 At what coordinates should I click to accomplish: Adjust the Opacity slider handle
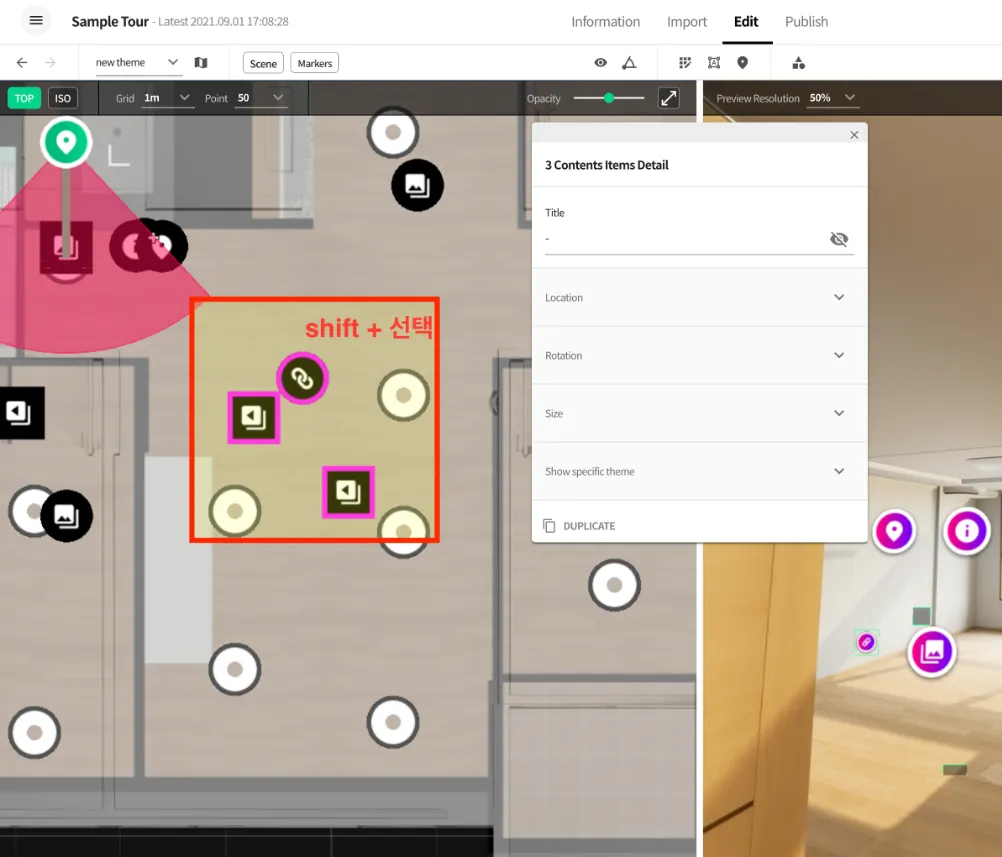pos(609,98)
